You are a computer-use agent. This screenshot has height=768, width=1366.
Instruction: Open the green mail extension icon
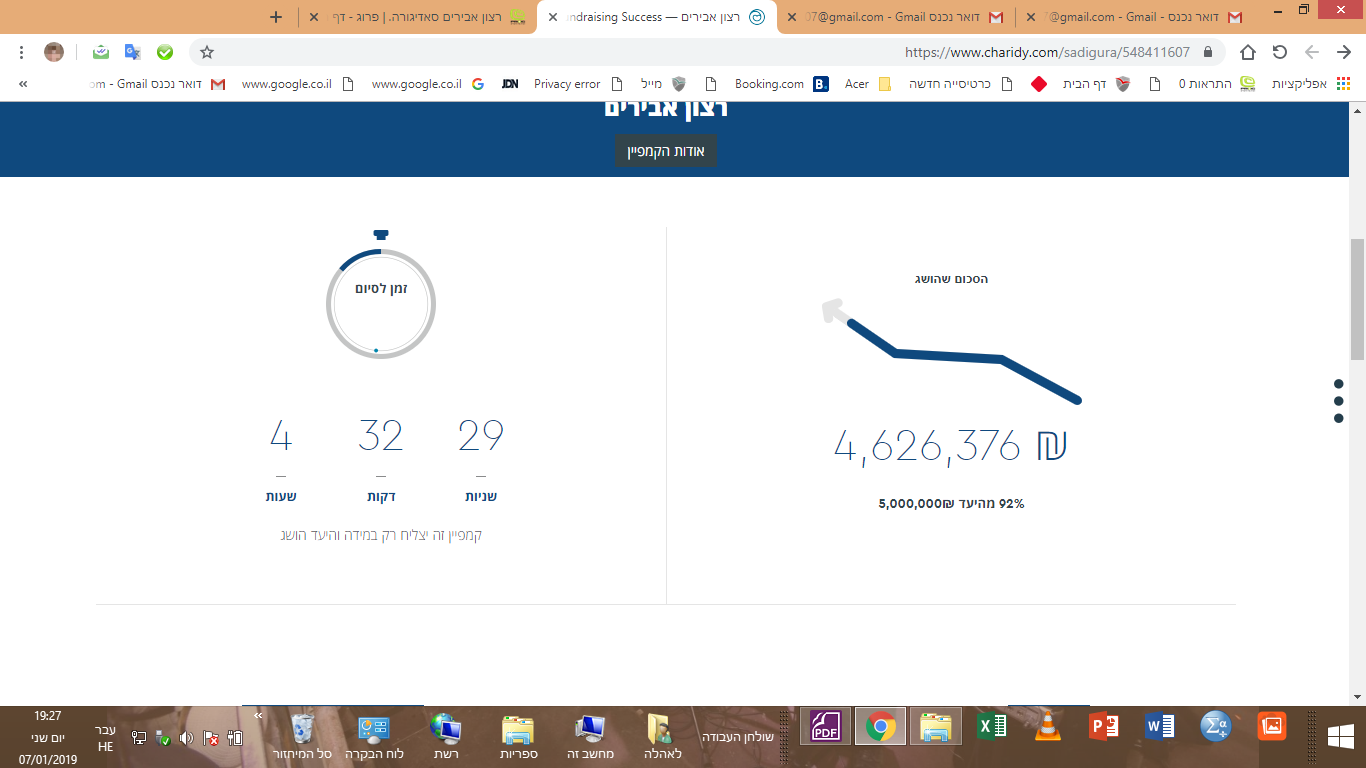coord(101,52)
